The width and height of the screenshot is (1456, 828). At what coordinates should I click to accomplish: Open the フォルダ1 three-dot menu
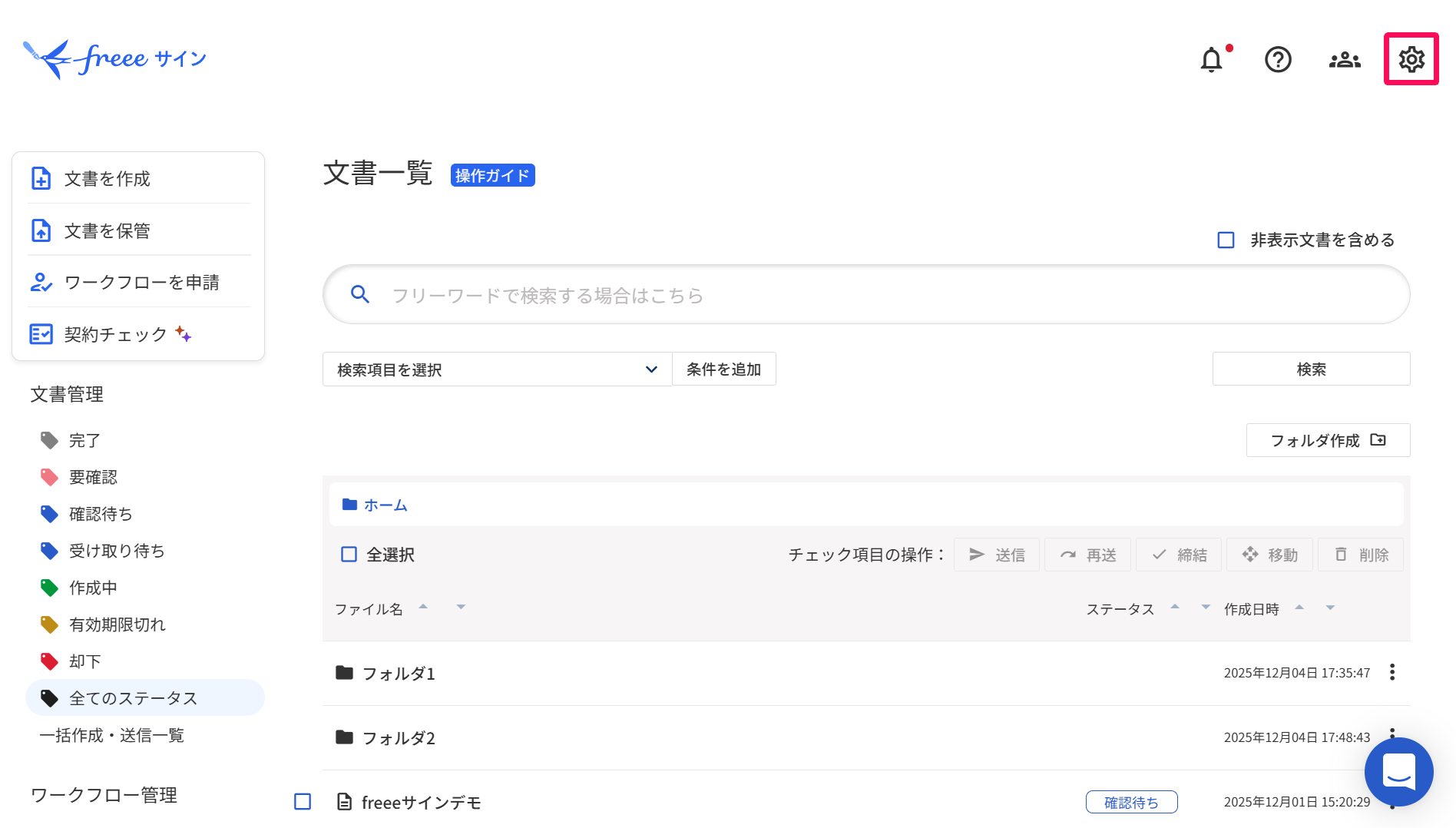(1392, 673)
